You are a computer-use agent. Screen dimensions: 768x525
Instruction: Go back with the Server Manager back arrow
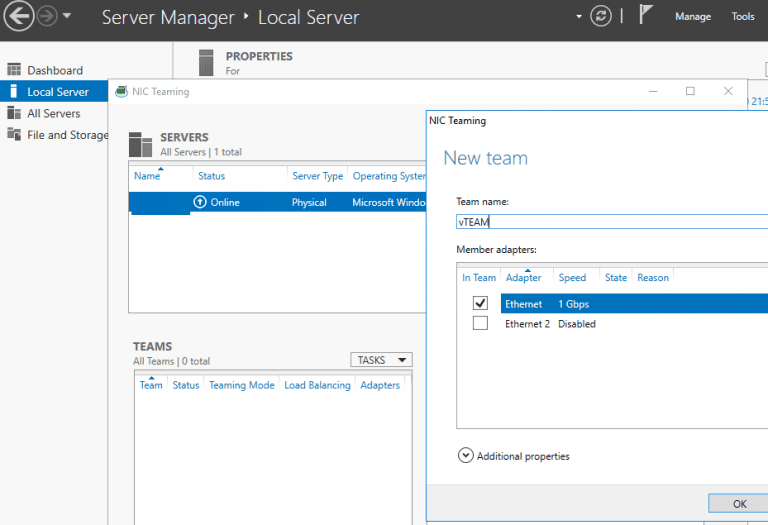[19, 16]
